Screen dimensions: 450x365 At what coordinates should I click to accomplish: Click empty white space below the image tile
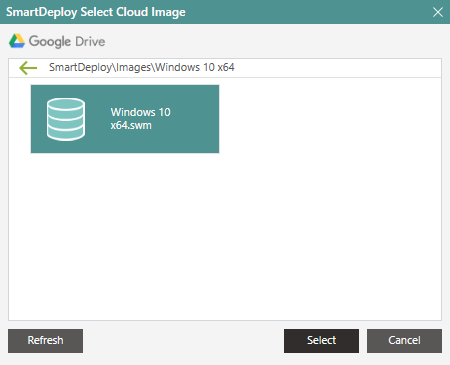pos(225,237)
